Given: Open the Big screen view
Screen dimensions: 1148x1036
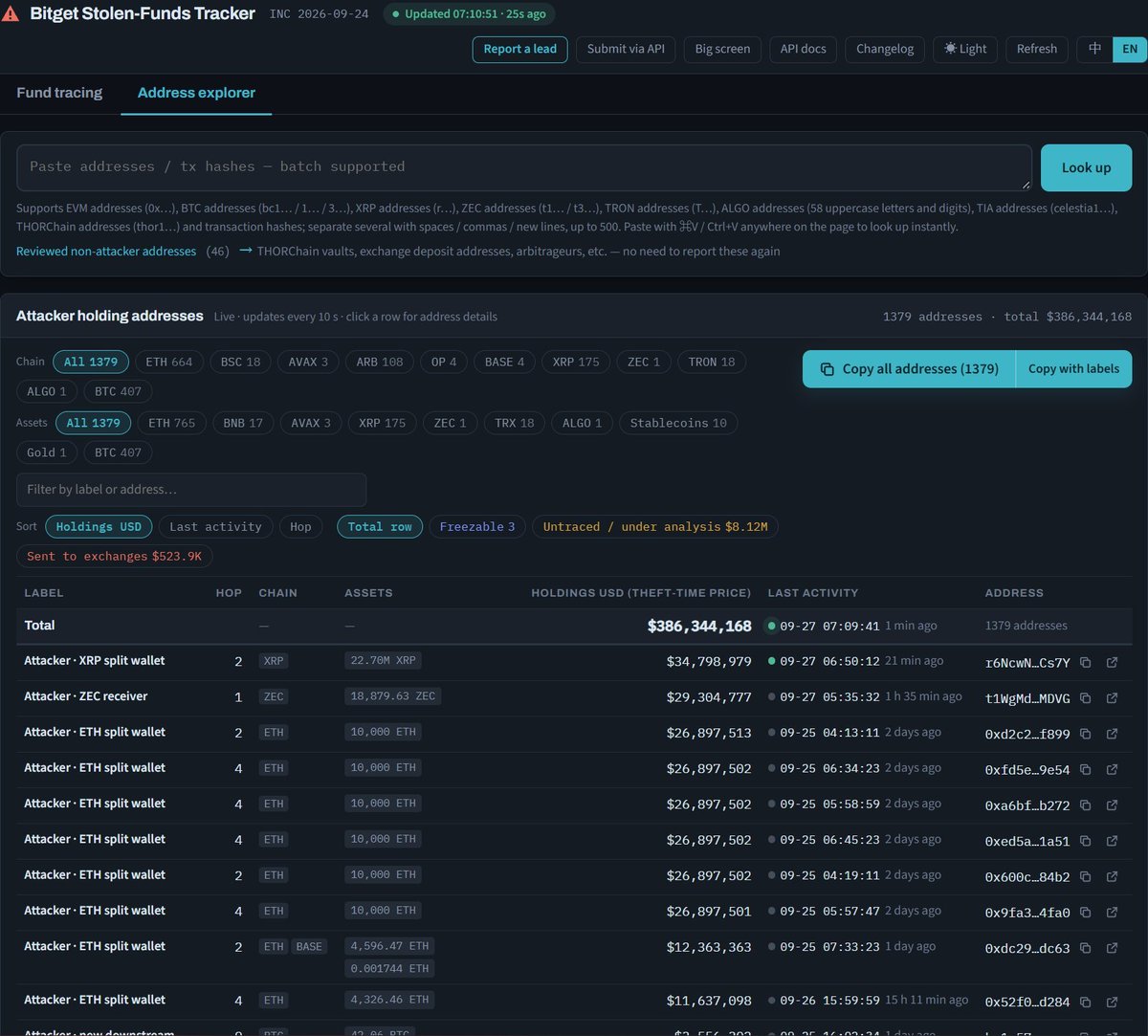Looking at the screenshot, I should point(722,49).
